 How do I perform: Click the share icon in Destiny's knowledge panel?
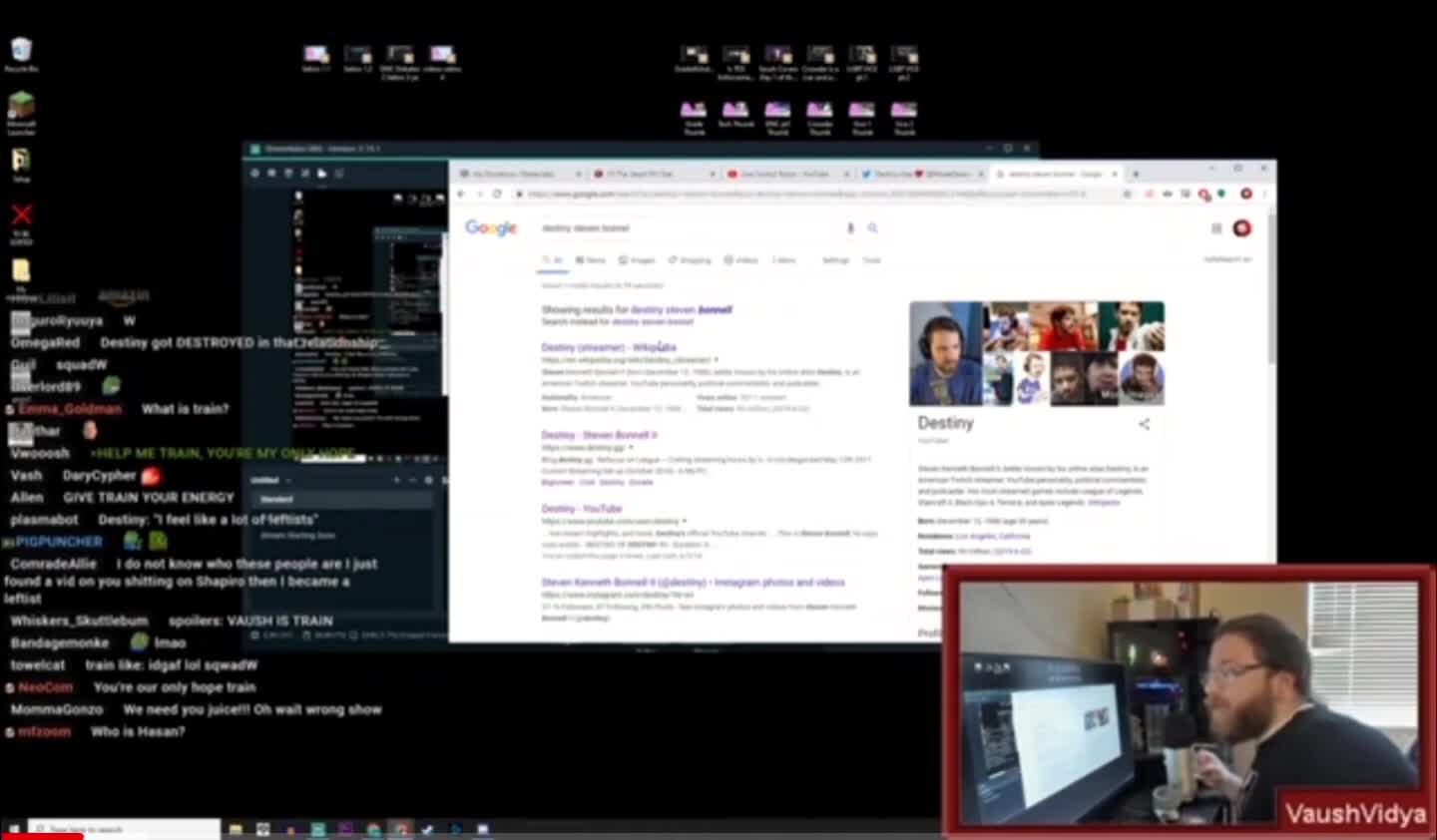click(x=1144, y=423)
